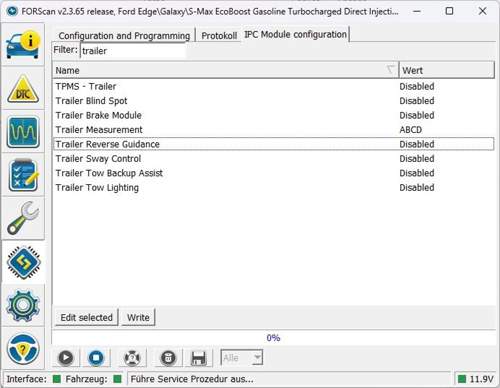500x388 pixels.
Task: Switch to Configuration and Programming tab
Action: click(x=124, y=35)
